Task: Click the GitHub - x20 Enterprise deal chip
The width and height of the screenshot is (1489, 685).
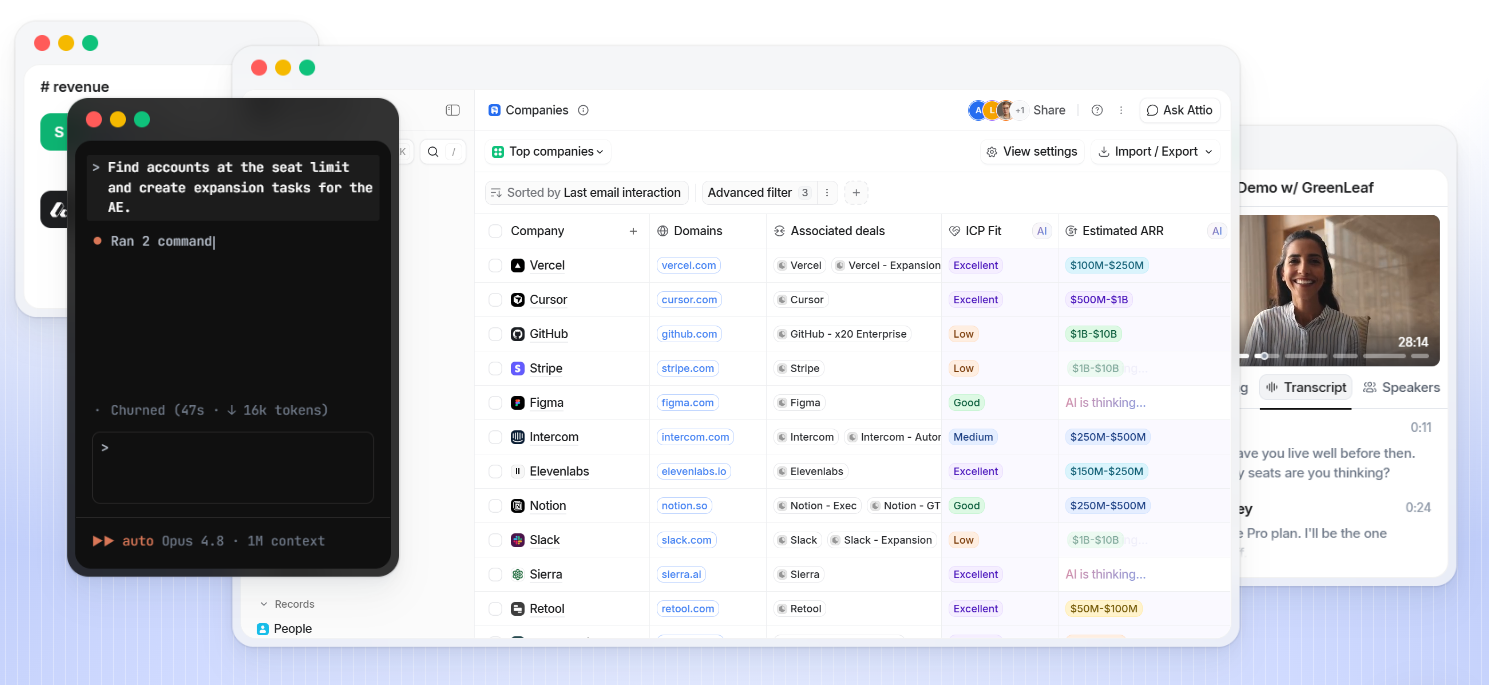Action: click(x=841, y=334)
